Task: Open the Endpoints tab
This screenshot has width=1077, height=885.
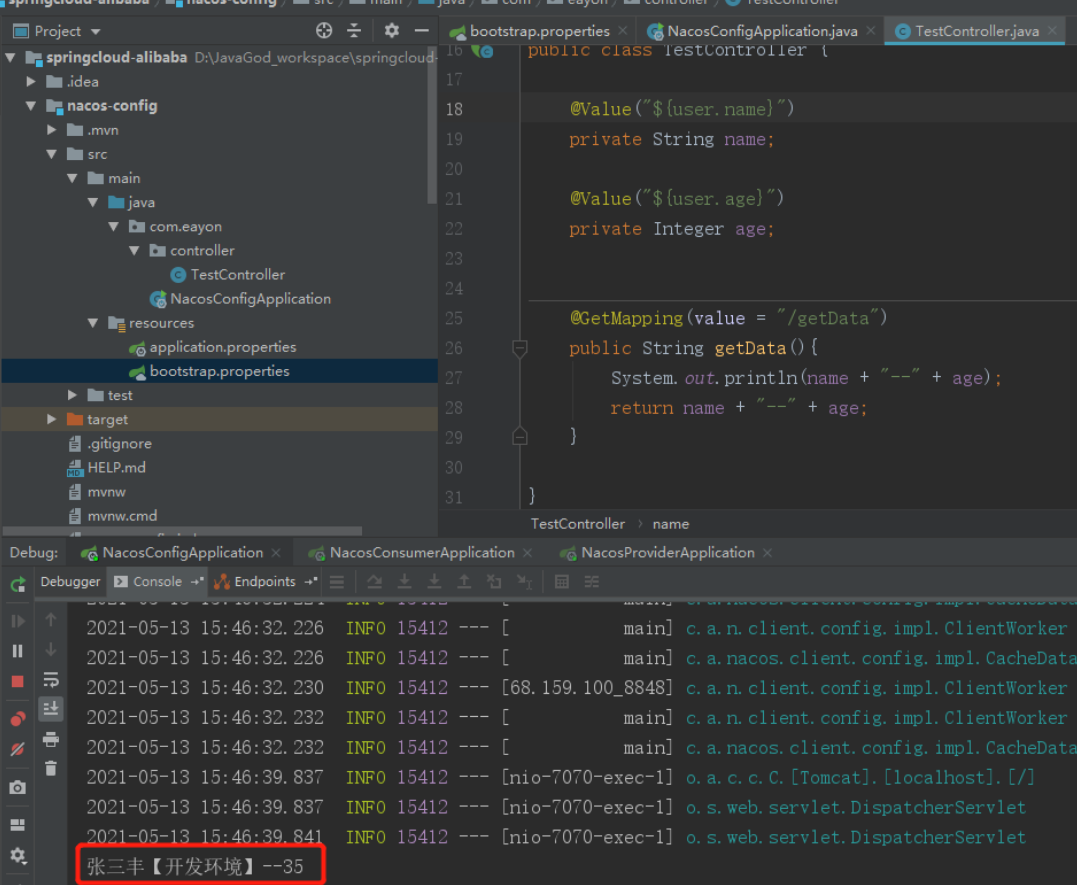Action: click(264, 582)
